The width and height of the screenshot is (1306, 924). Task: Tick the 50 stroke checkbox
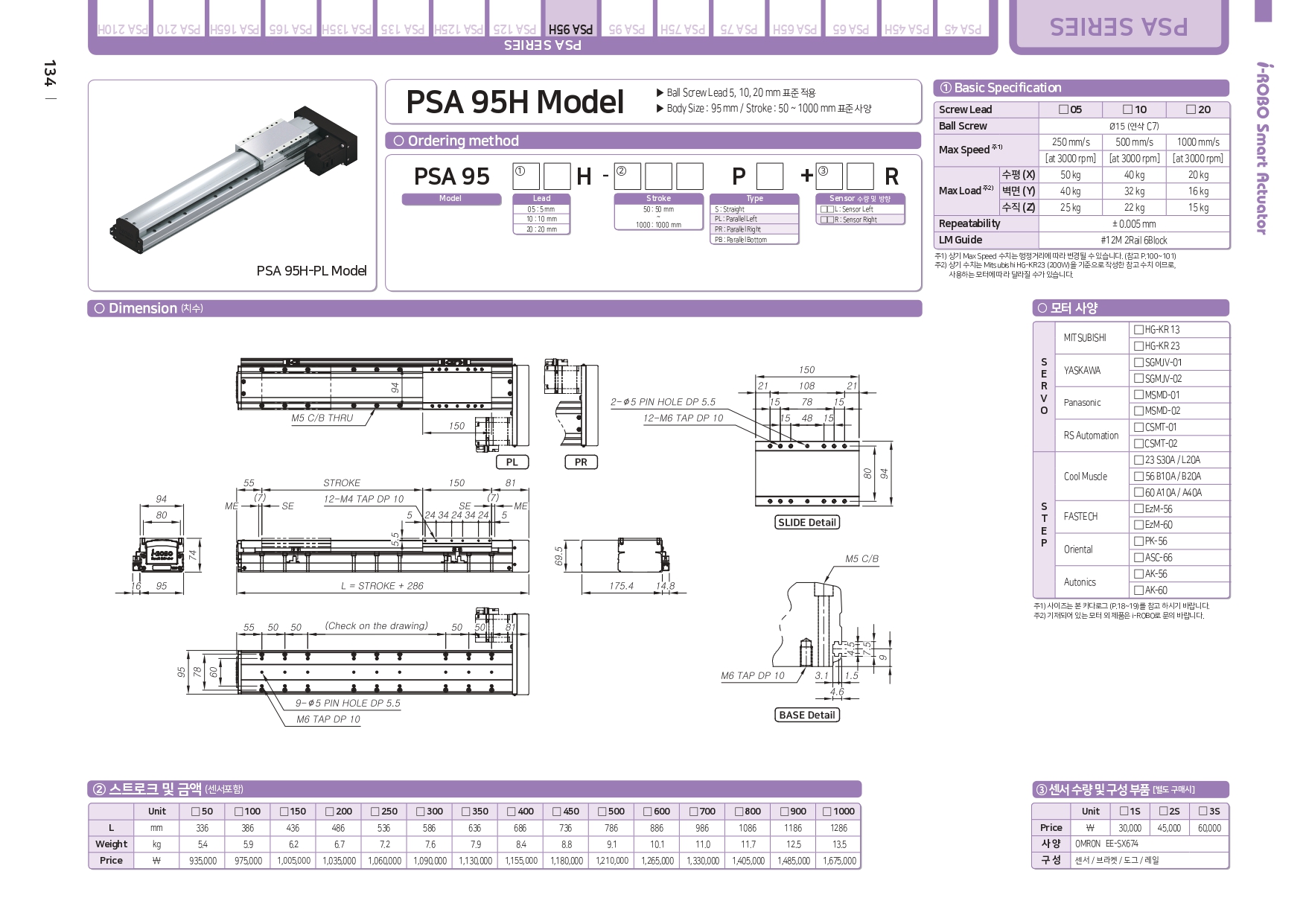pos(196,812)
